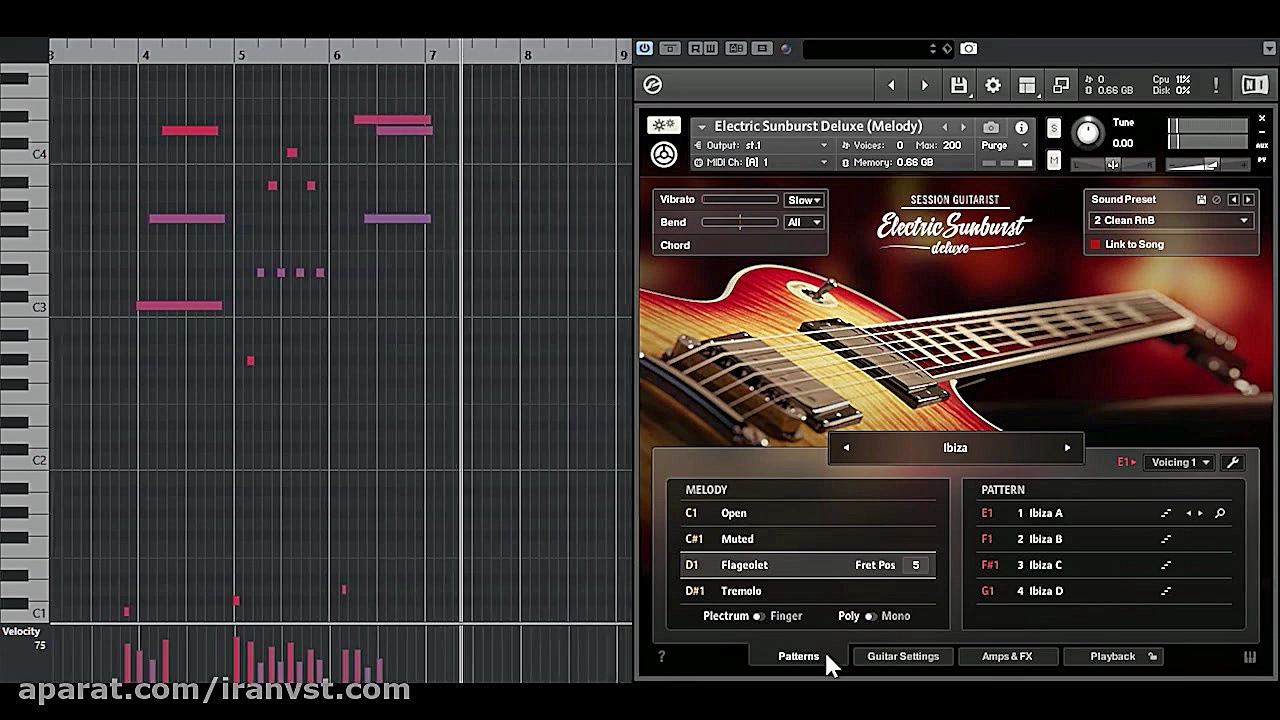
Task: Open the Amps & FX tab
Action: pos(1007,656)
